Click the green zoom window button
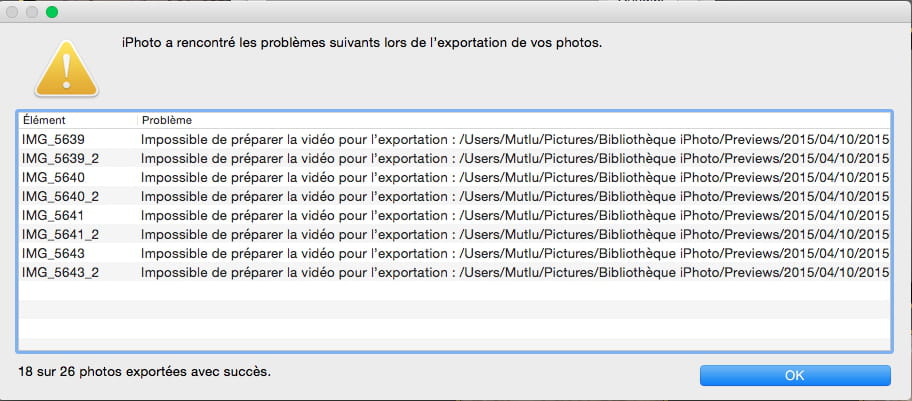The width and height of the screenshot is (912, 401). point(52,12)
